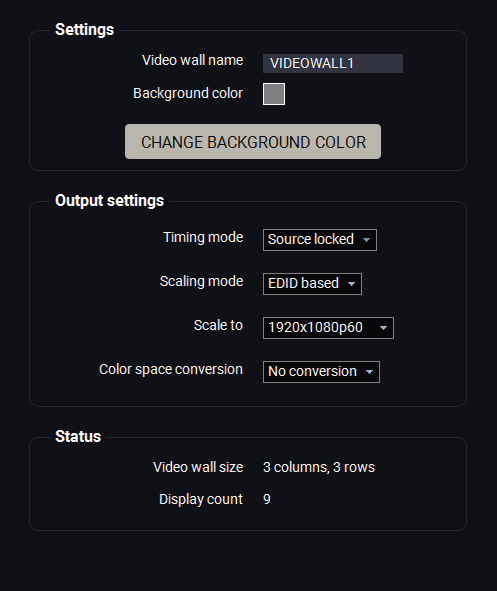The height and width of the screenshot is (591, 497).
Task: Click the arrow icon on Source locked dropdown
Action: click(366, 240)
